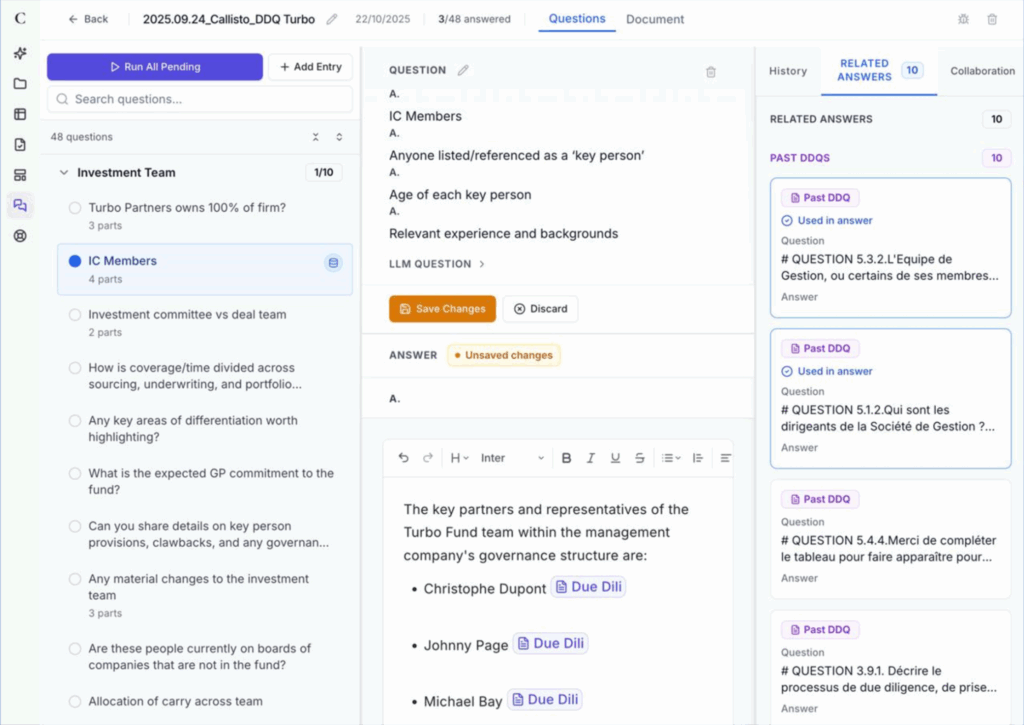The height and width of the screenshot is (725, 1024).
Task: Open the Inter font dropdown
Action: [512, 458]
